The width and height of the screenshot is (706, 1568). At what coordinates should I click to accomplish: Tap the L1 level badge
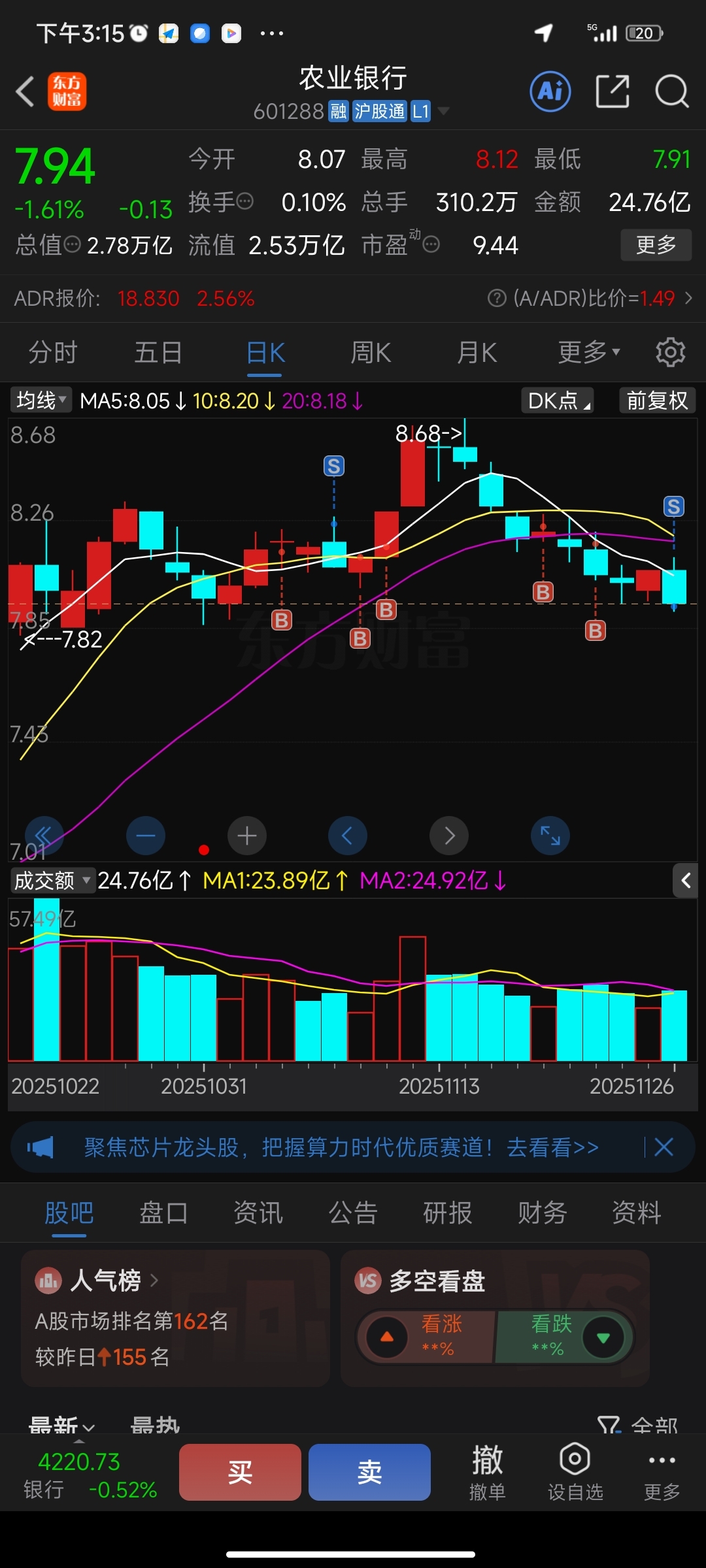420,112
